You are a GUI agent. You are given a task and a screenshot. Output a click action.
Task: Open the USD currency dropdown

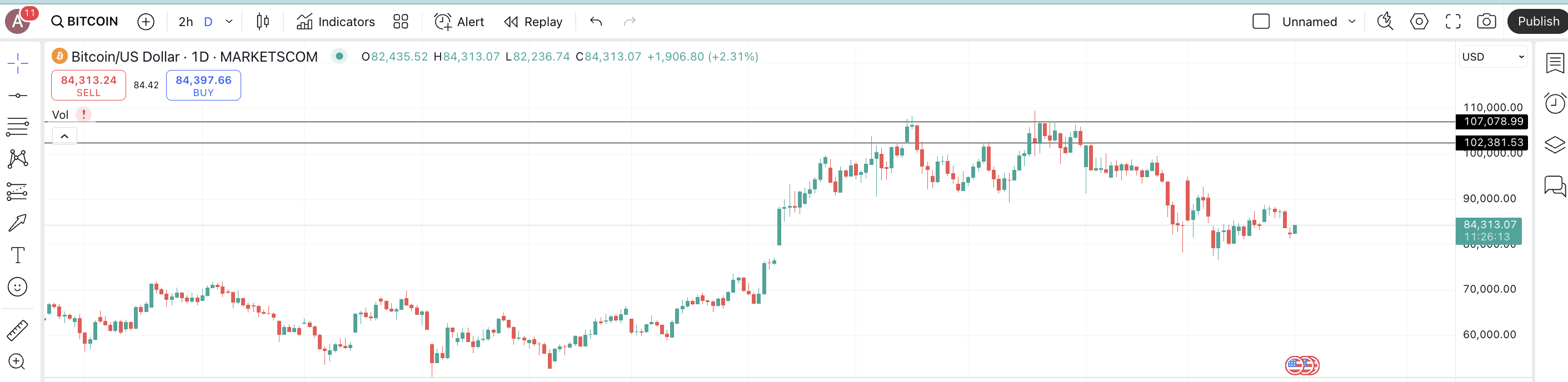[1492, 57]
